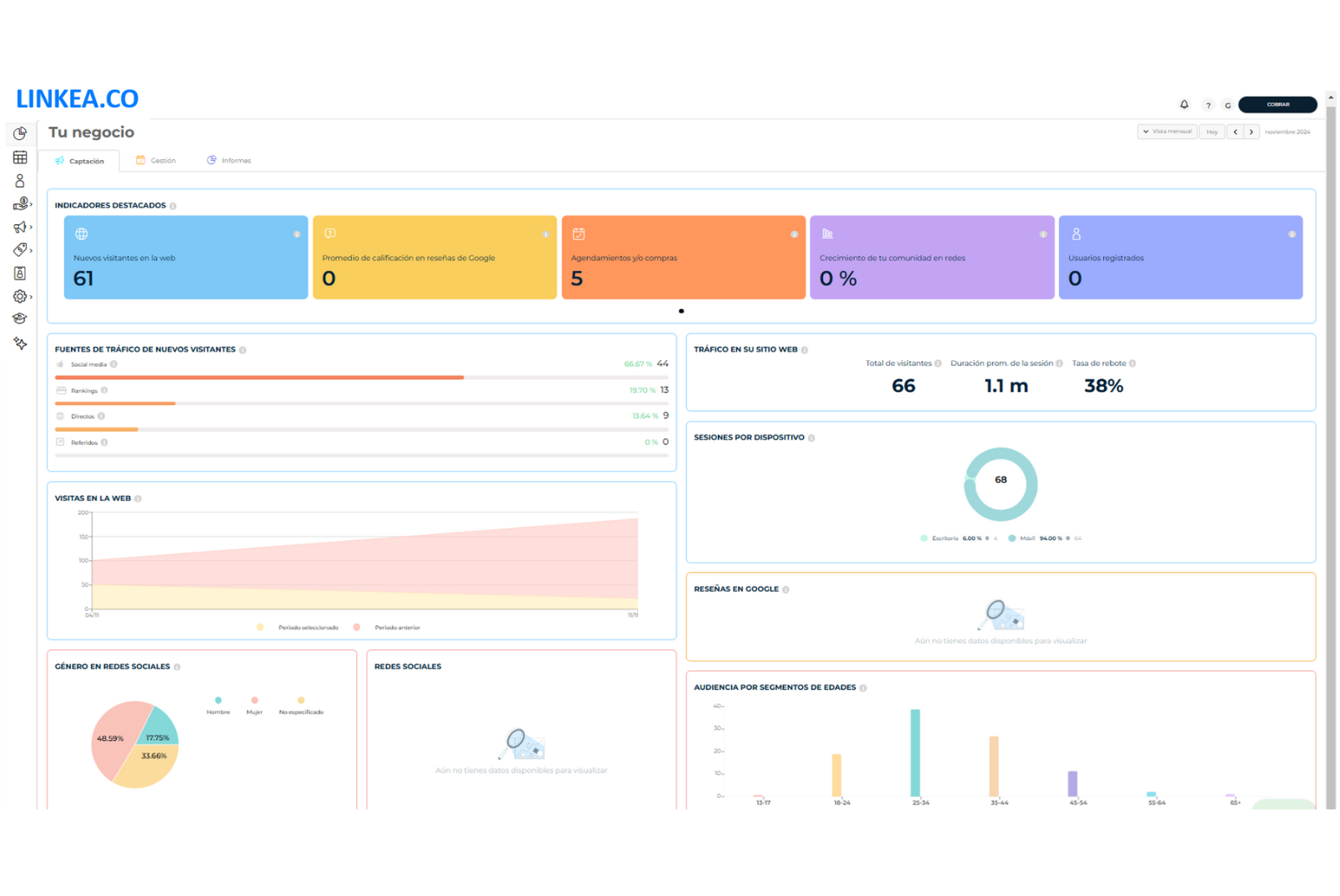Select the pie chart dashboard sidebar icon
1340x896 pixels.
tap(20, 133)
